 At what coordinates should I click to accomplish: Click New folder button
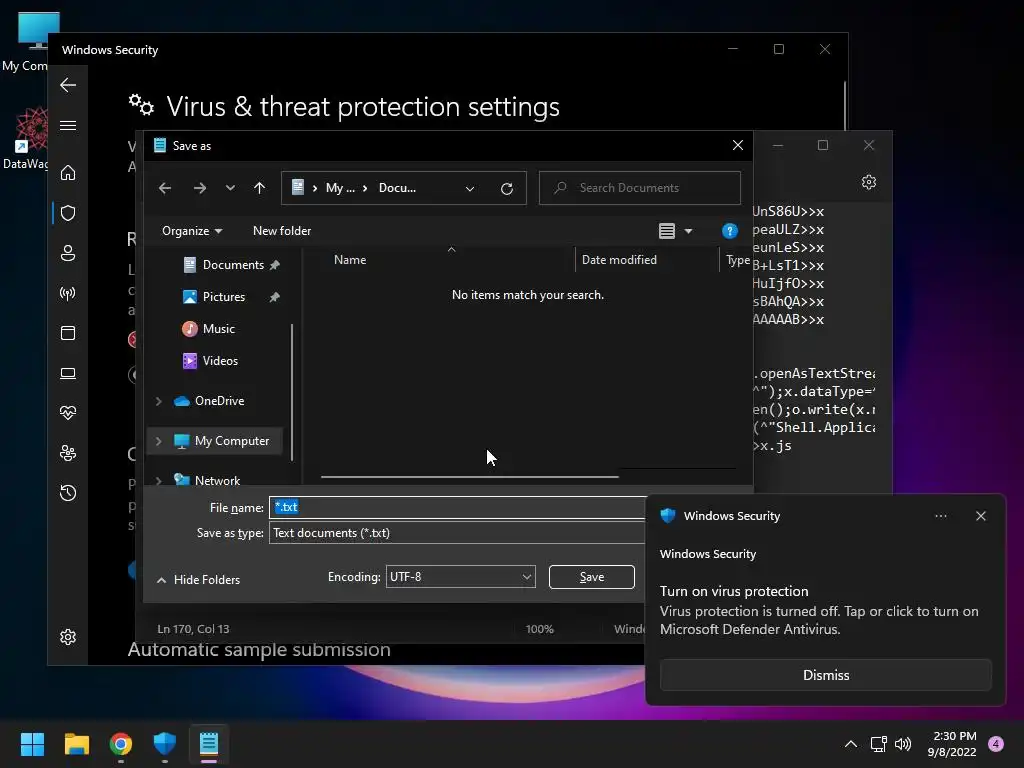[281, 231]
